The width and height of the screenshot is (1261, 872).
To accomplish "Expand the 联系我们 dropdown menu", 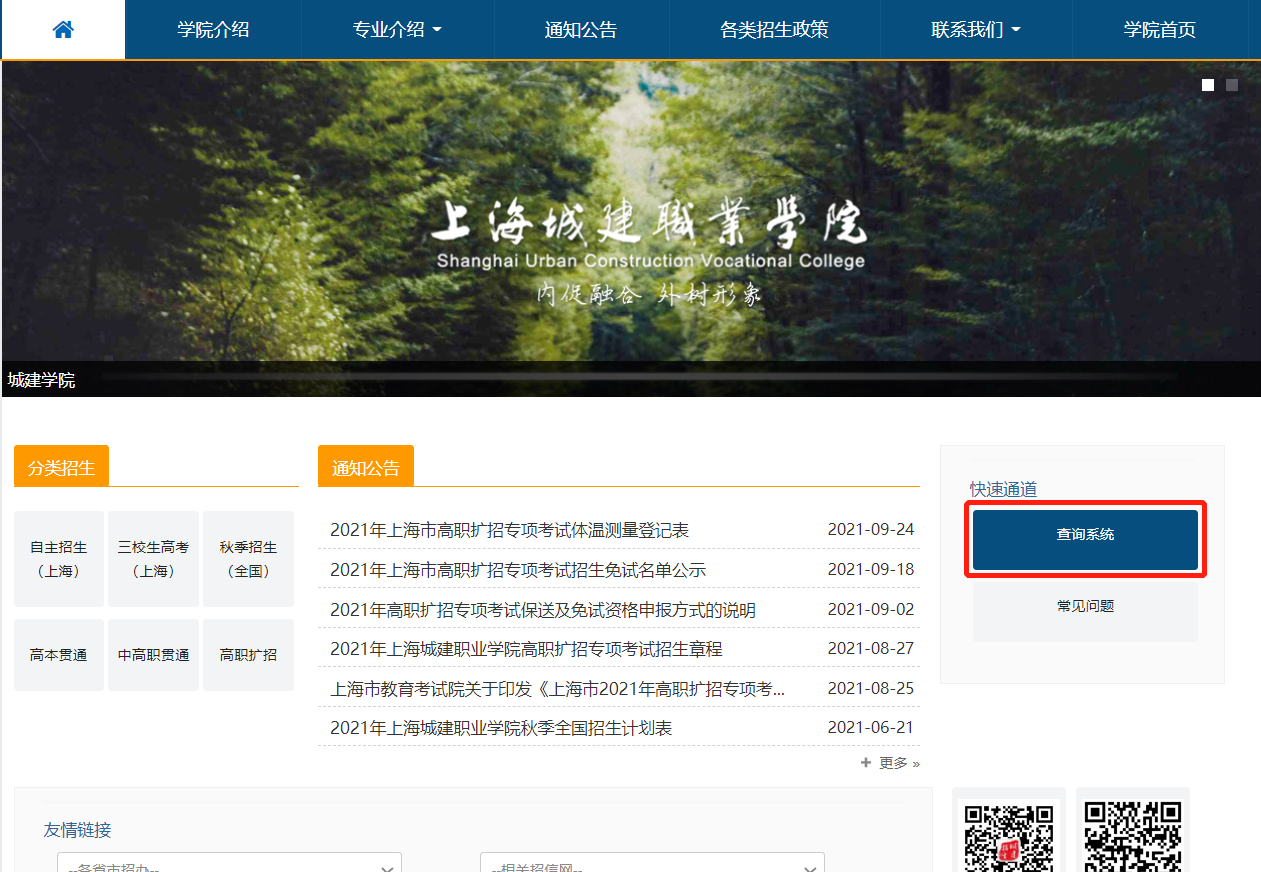I will point(976,30).
